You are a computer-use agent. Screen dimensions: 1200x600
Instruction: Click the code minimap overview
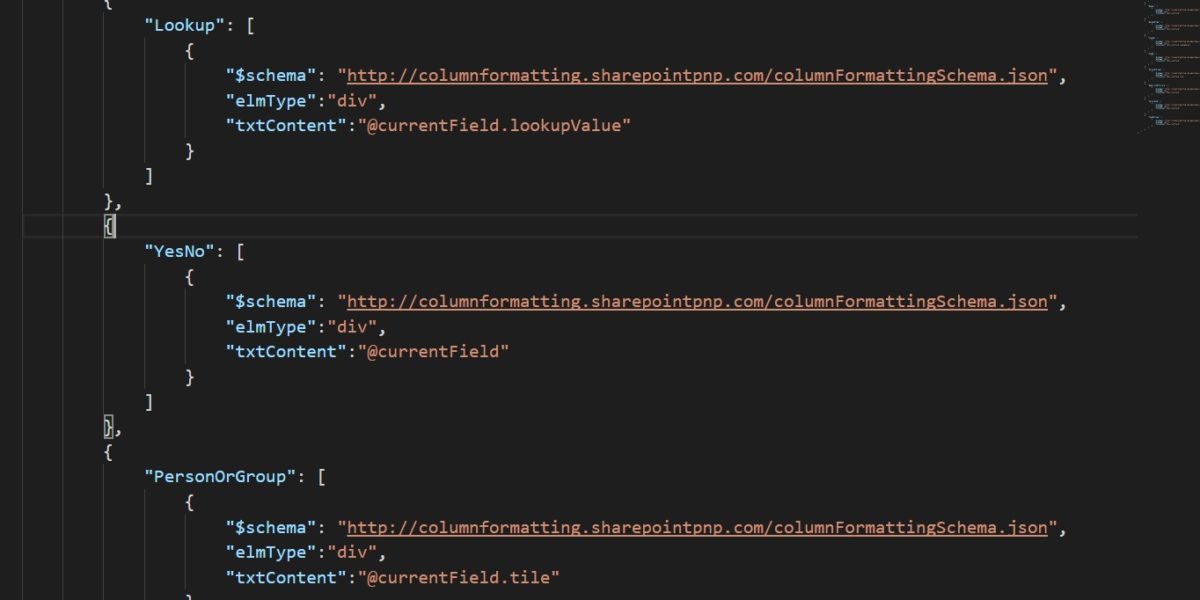(x=1168, y=66)
